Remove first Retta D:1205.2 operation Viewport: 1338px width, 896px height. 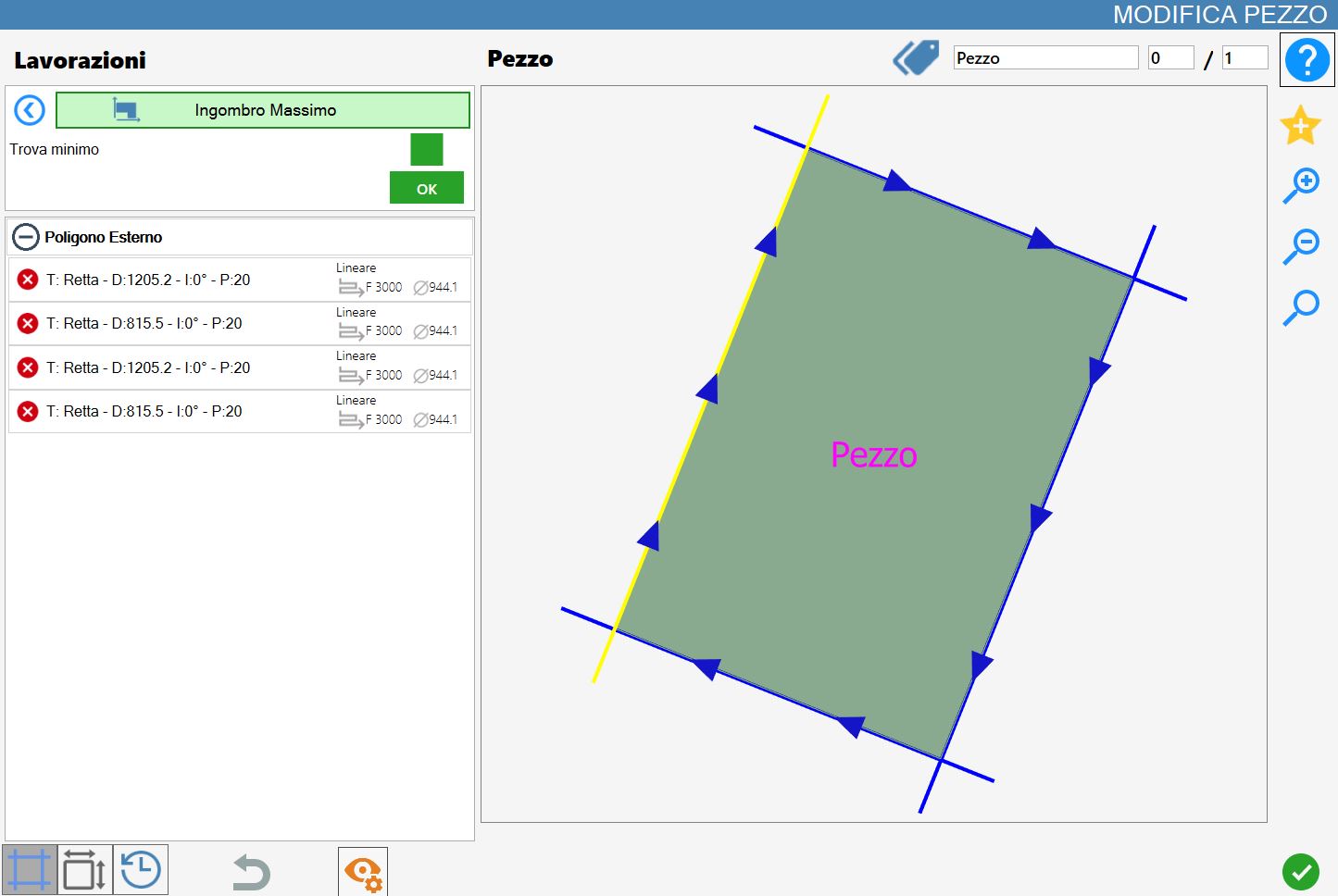point(28,280)
